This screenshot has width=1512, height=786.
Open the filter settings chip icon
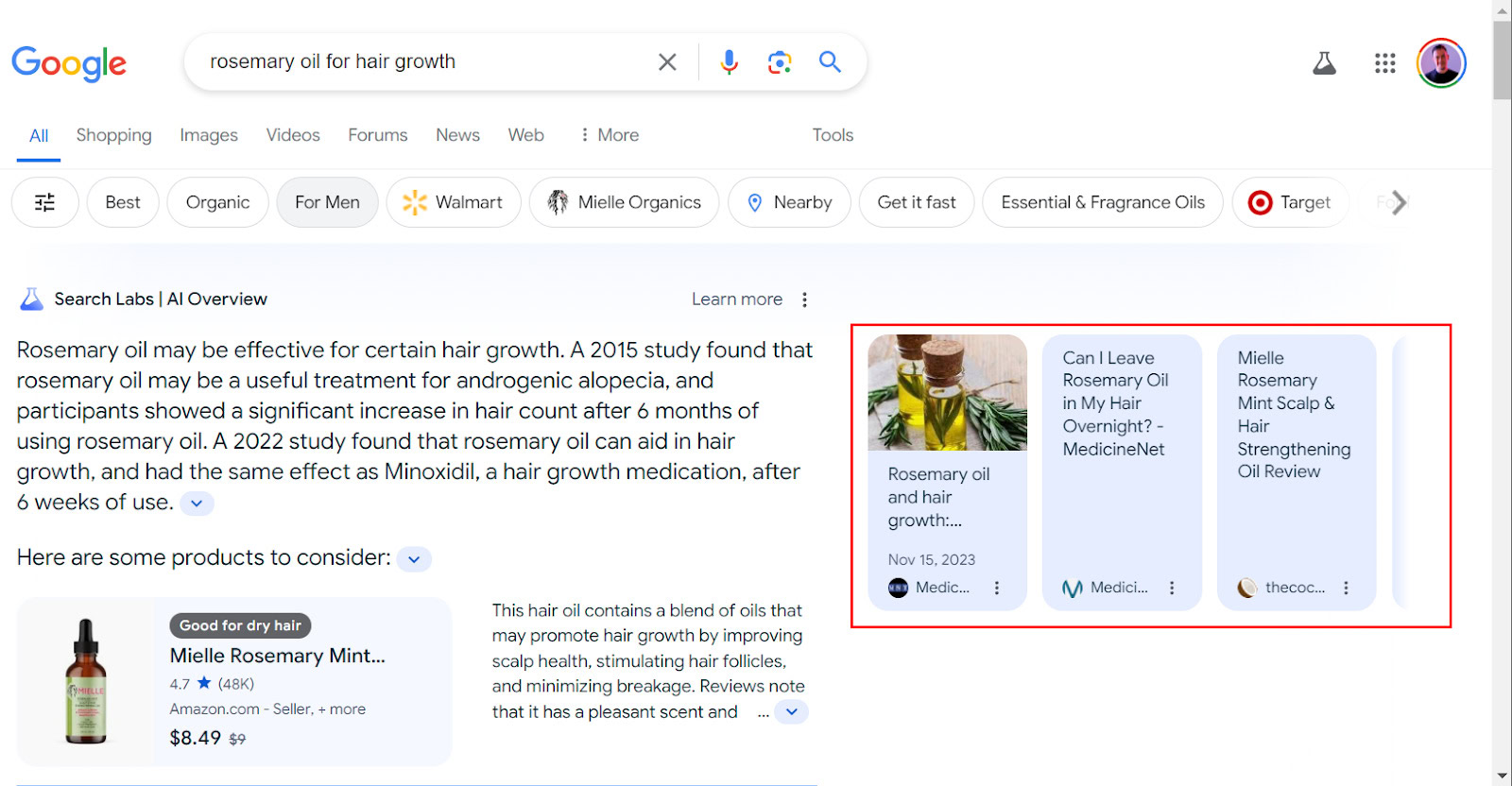pos(44,202)
